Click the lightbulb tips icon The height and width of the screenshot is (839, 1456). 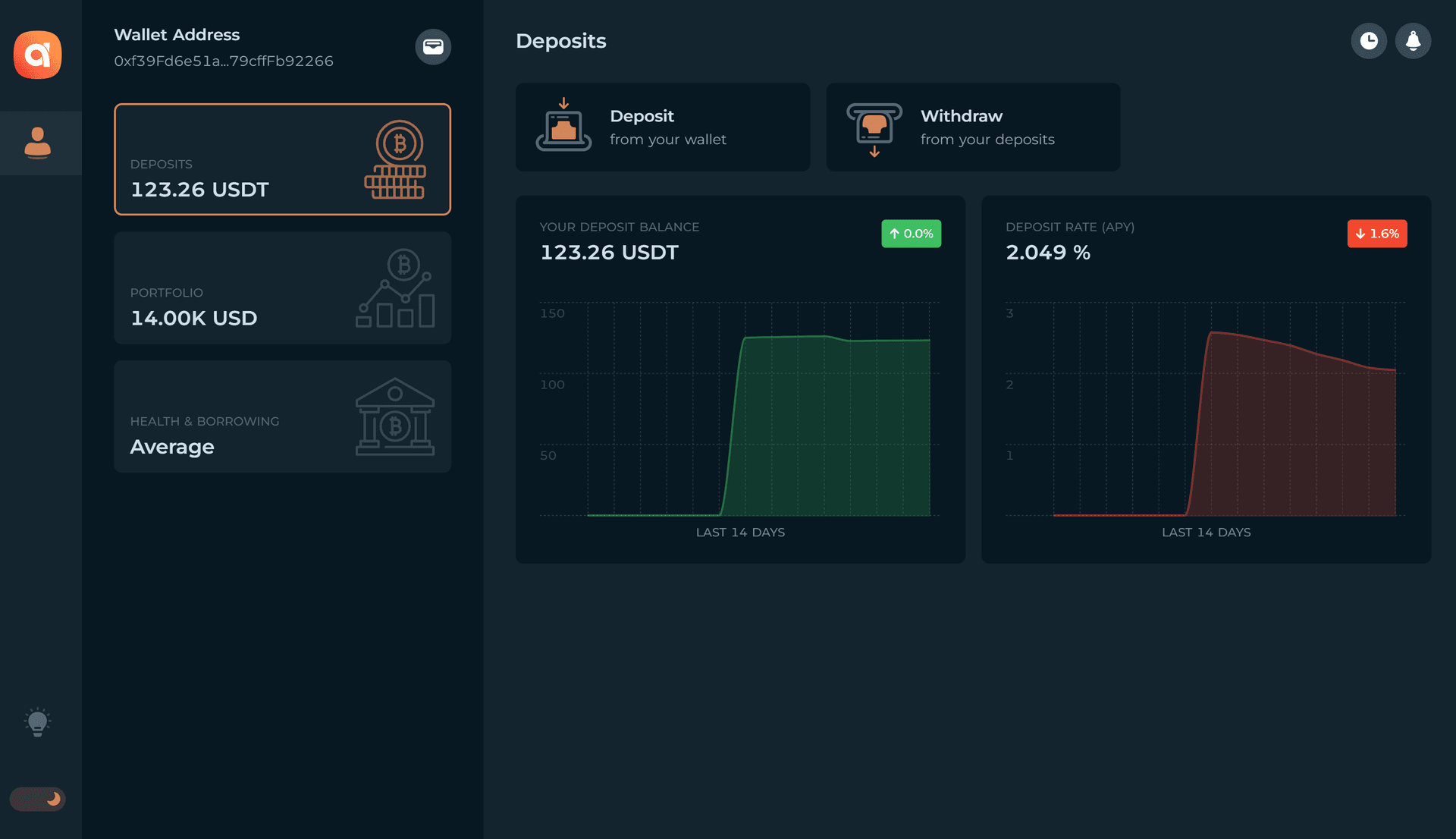[37, 722]
